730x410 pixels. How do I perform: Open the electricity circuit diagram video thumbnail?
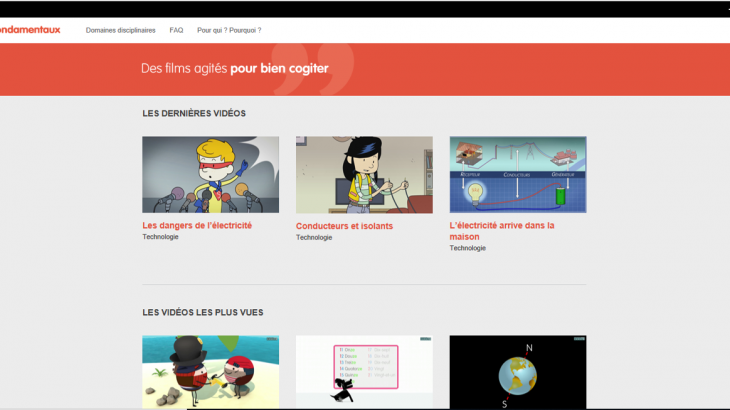pos(518,174)
